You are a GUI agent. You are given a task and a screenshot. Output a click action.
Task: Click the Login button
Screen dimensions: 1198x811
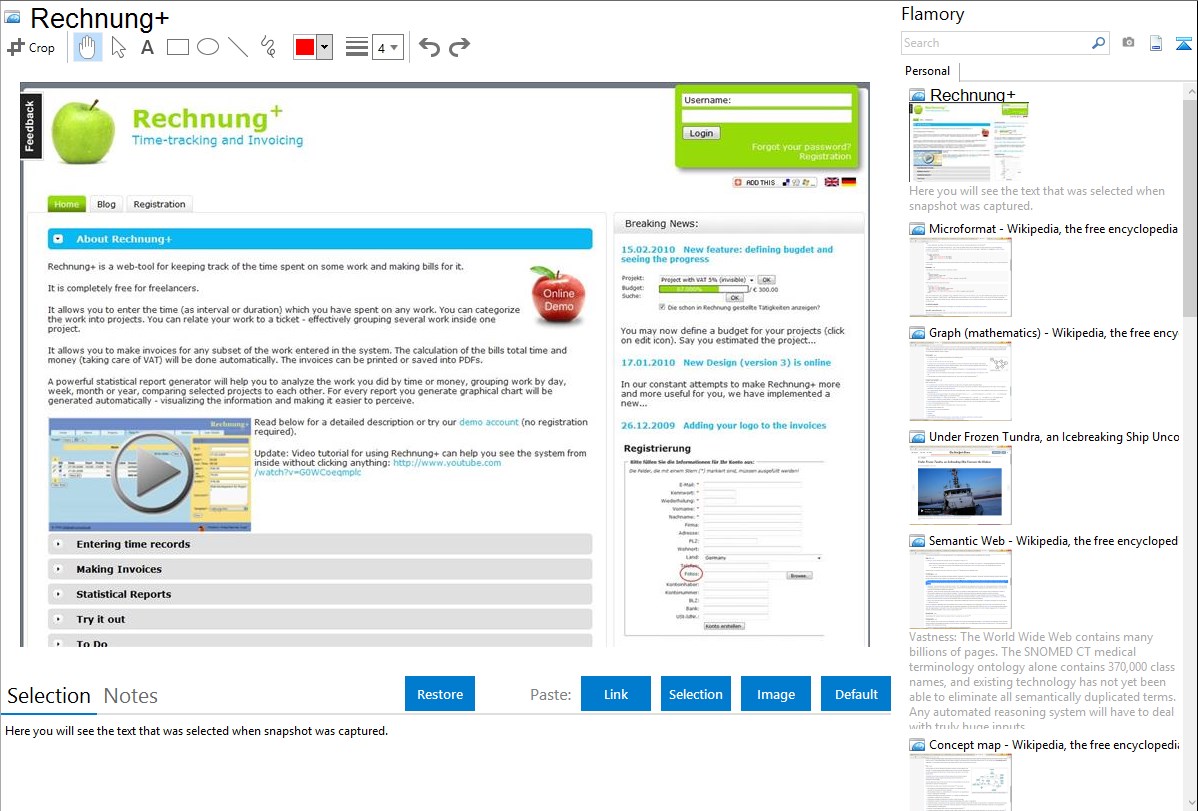click(701, 133)
